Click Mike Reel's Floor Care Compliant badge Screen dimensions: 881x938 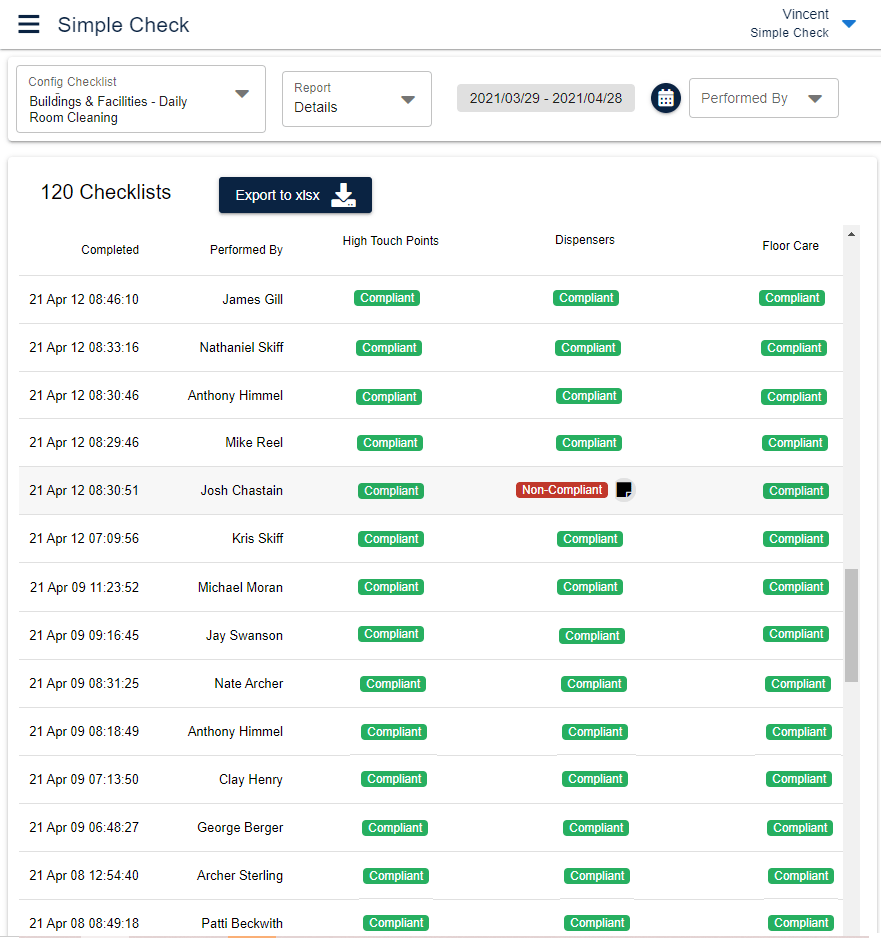[x=794, y=442]
